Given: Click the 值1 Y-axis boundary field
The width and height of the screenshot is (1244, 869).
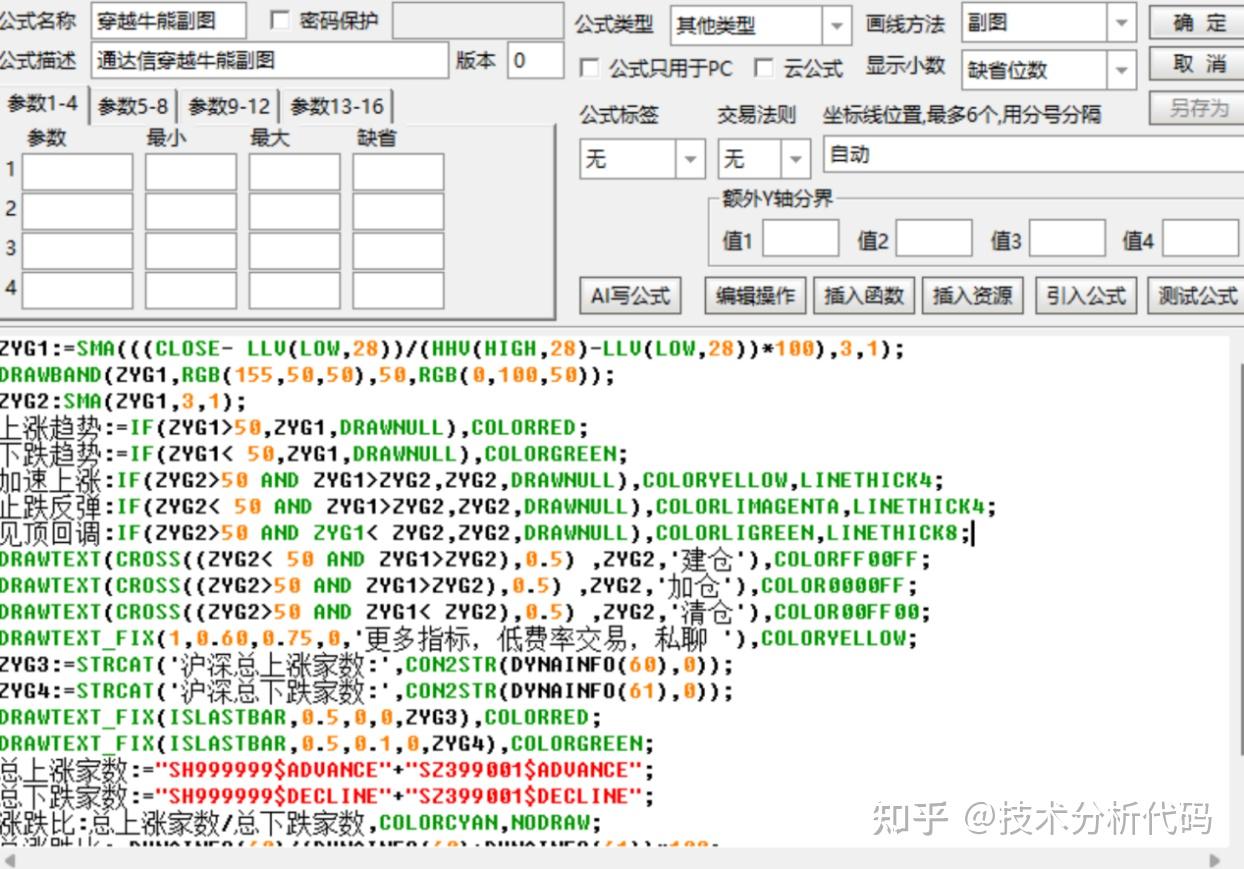Looking at the screenshot, I should [801, 239].
